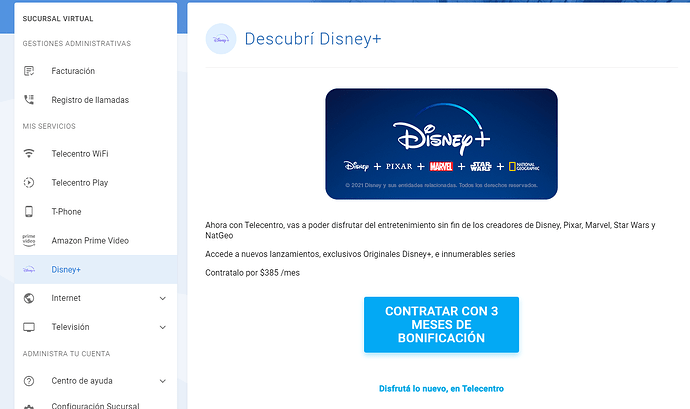
Task: Open Configuración Sucursal entry
Action: click(x=95, y=405)
